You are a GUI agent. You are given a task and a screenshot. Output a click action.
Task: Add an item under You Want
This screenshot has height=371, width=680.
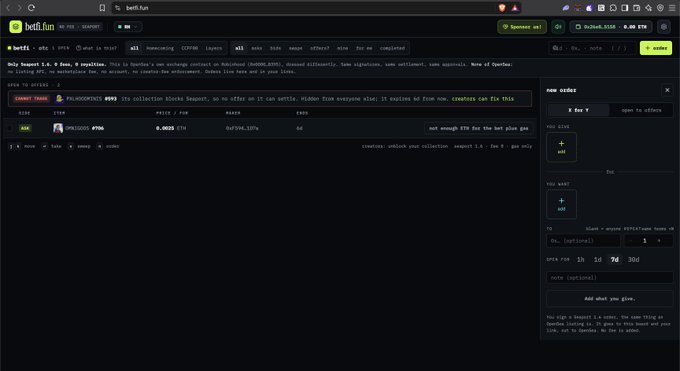click(561, 204)
